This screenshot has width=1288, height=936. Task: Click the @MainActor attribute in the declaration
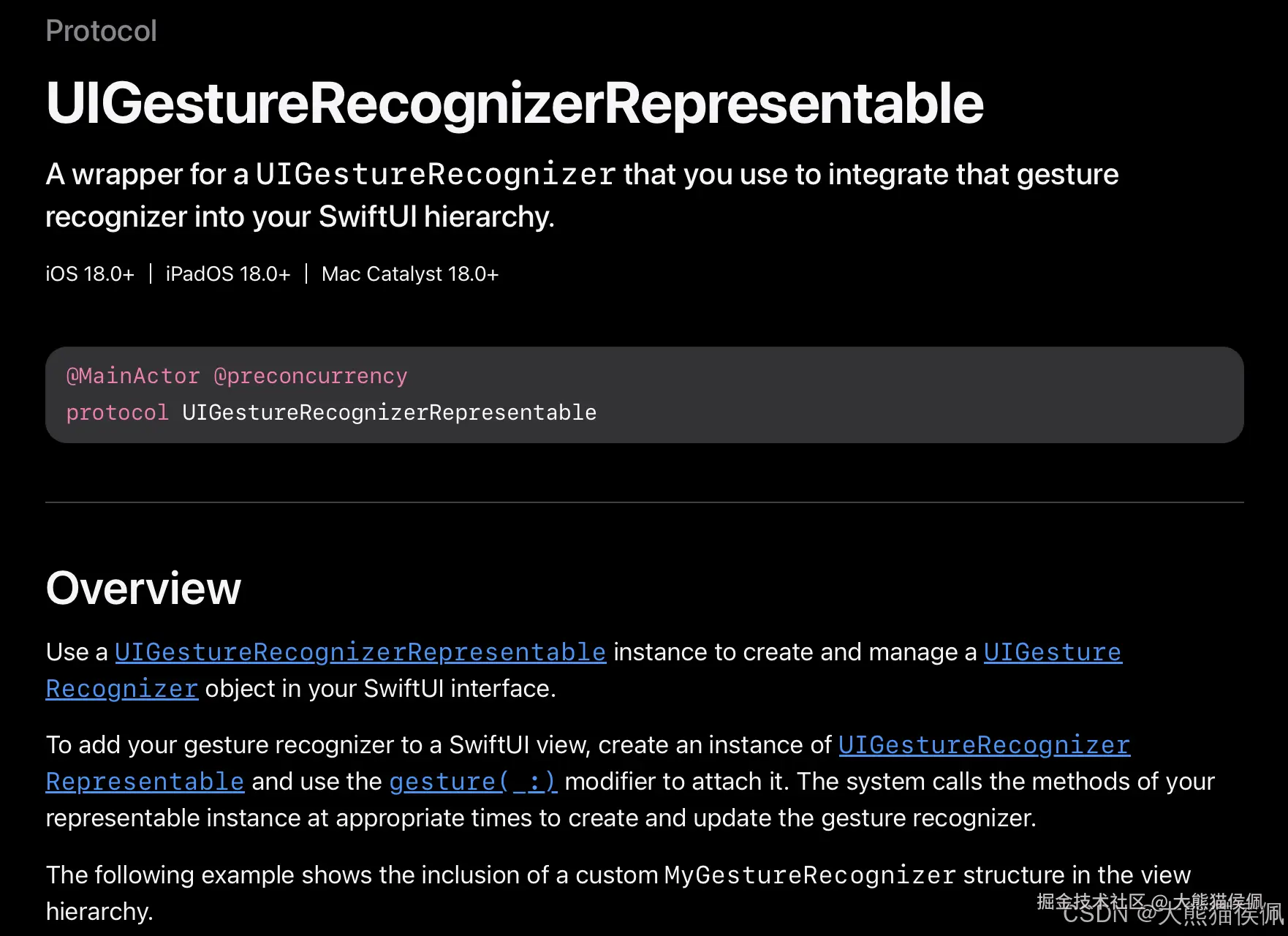click(x=132, y=376)
